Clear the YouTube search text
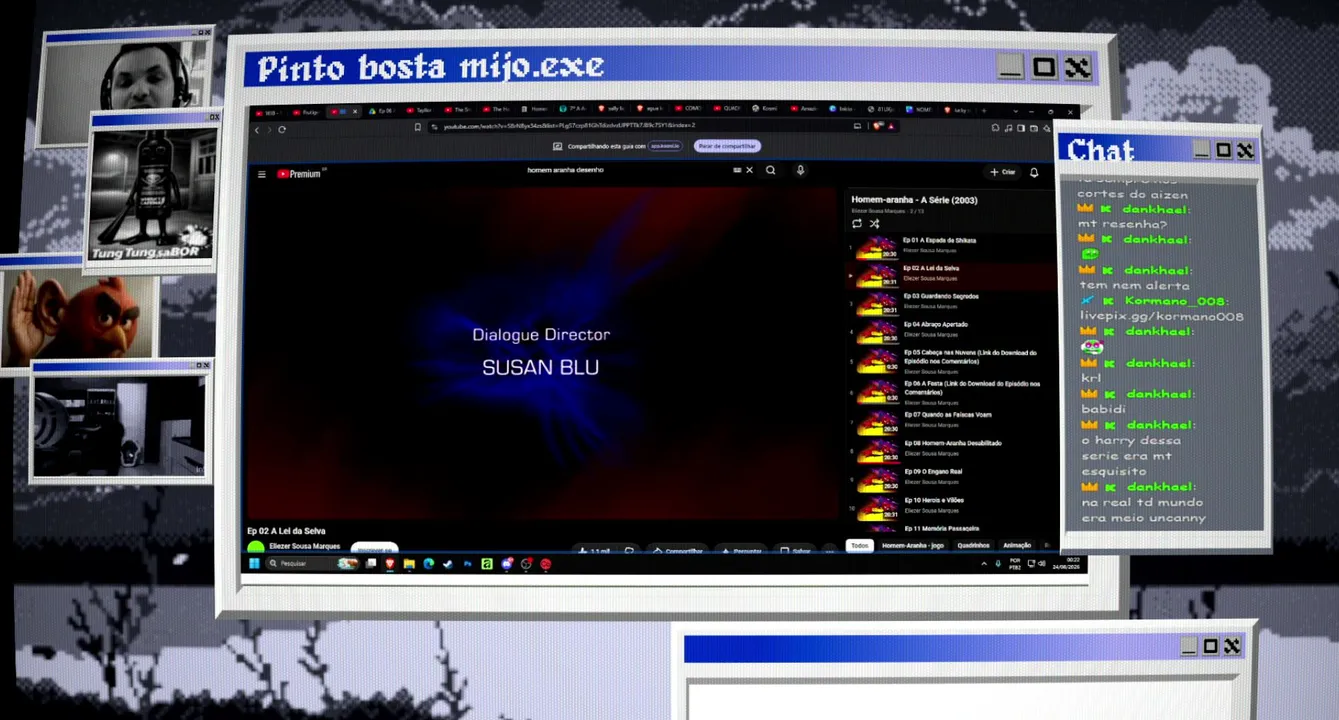 click(x=750, y=171)
